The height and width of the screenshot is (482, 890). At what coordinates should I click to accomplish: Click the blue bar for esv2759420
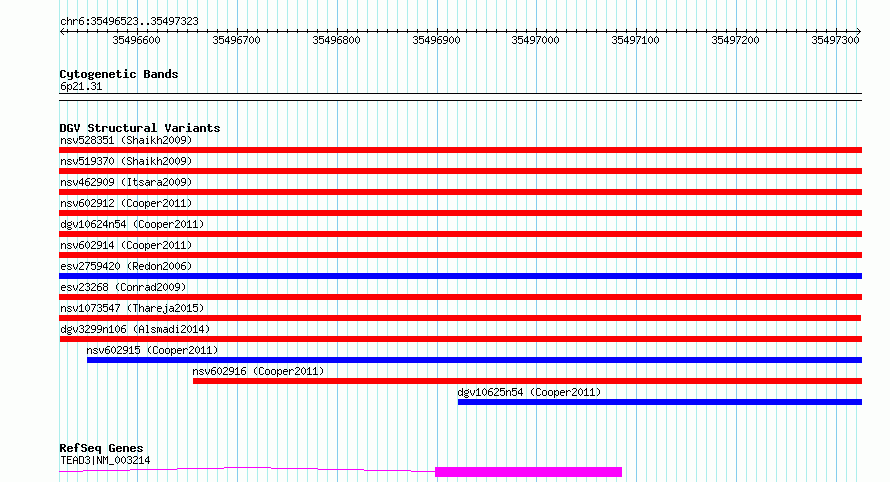tap(460, 276)
